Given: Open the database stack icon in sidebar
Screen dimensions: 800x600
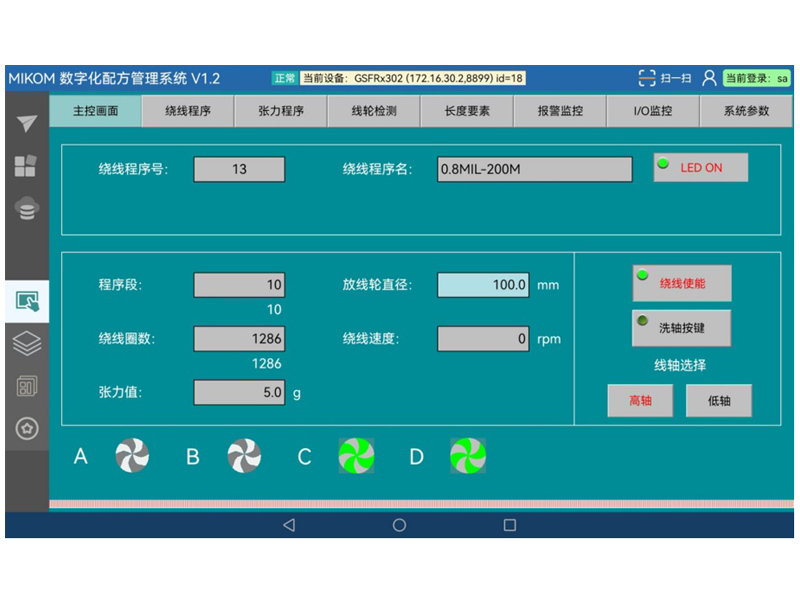Looking at the screenshot, I should [27, 209].
